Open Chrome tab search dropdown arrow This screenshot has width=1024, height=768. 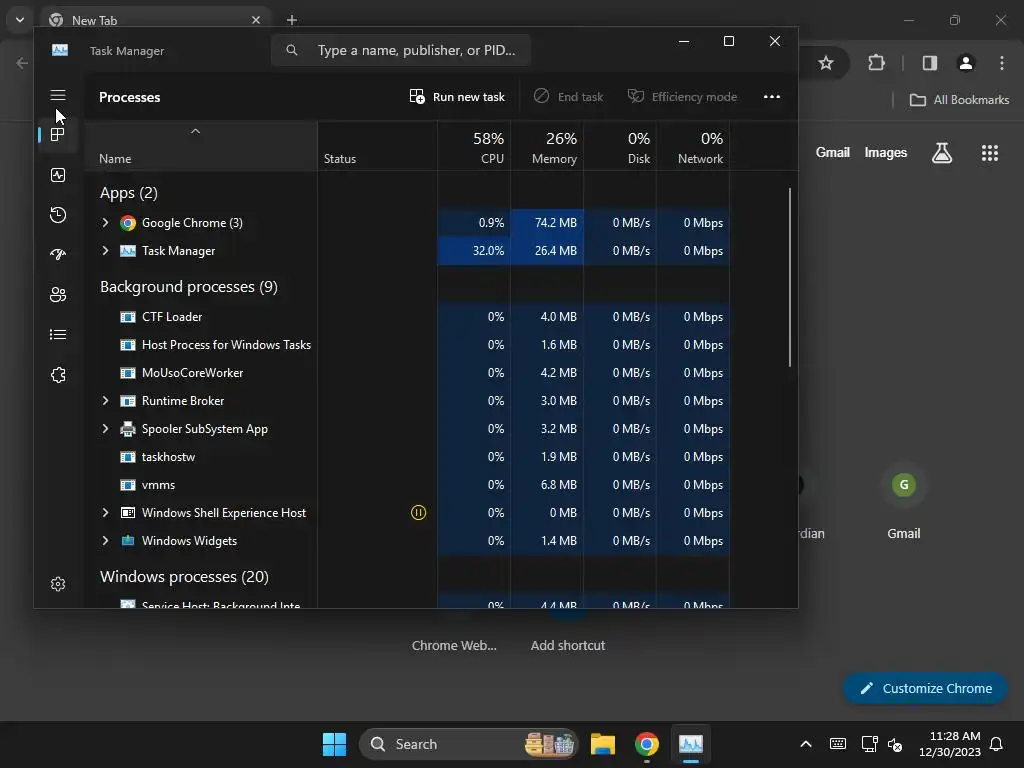(20, 20)
